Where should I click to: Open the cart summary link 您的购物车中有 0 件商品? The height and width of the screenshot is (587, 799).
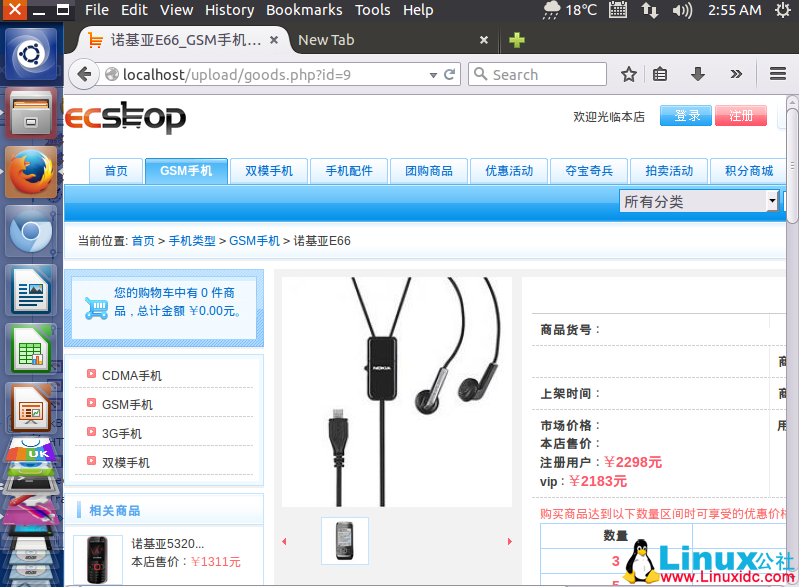(175, 302)
